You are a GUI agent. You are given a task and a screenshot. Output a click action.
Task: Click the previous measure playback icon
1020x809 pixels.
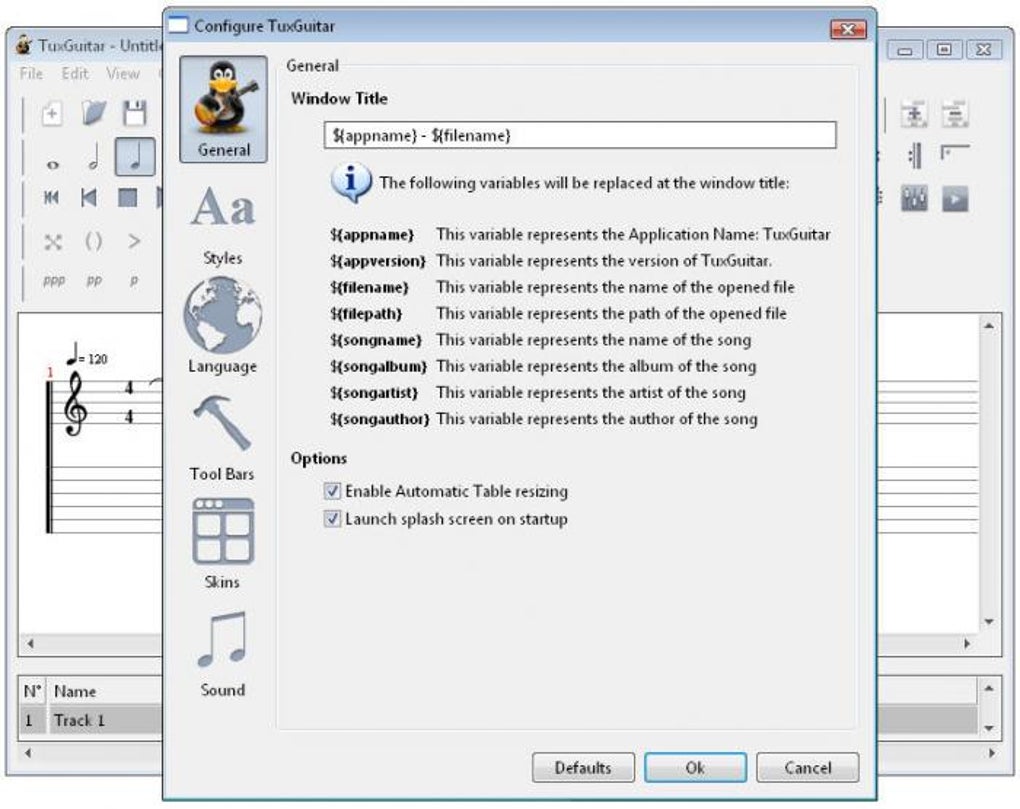point(89,198)
